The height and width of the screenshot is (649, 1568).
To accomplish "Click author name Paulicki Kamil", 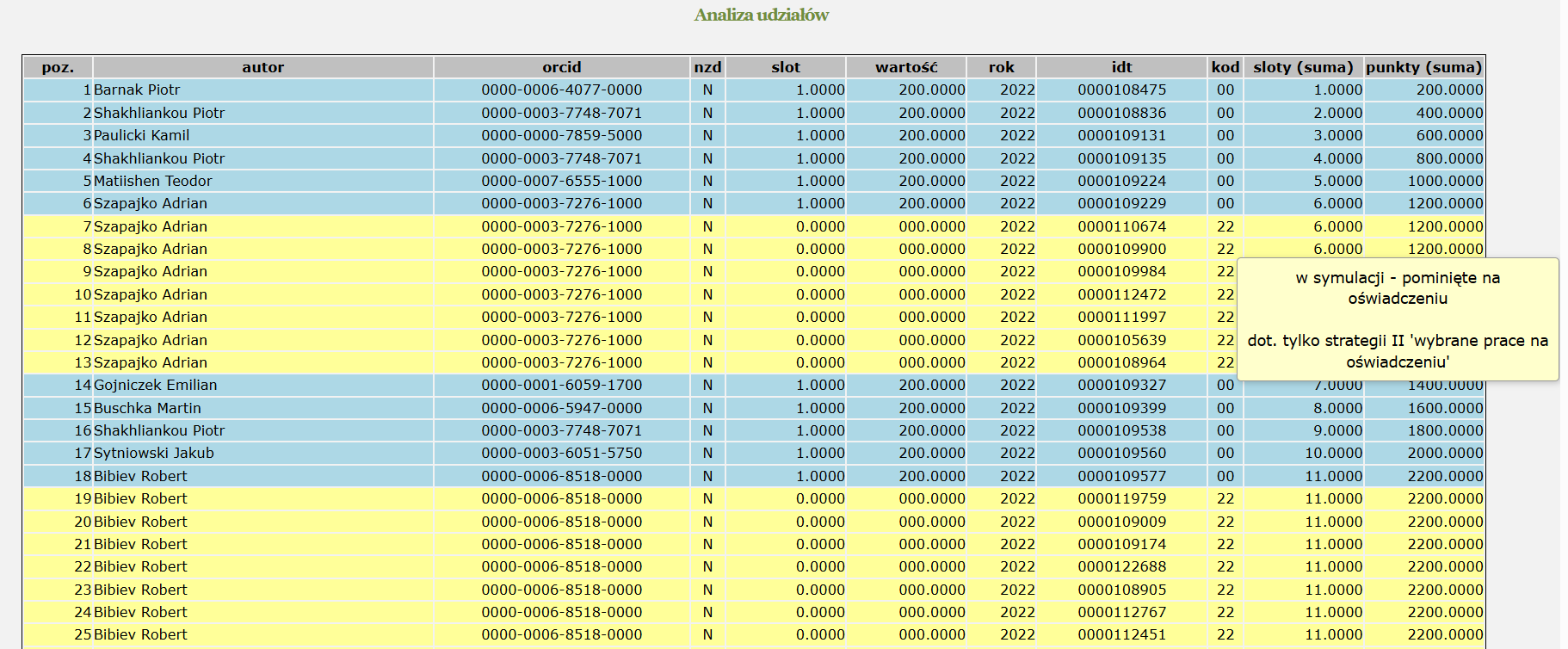I will [141, 135].
